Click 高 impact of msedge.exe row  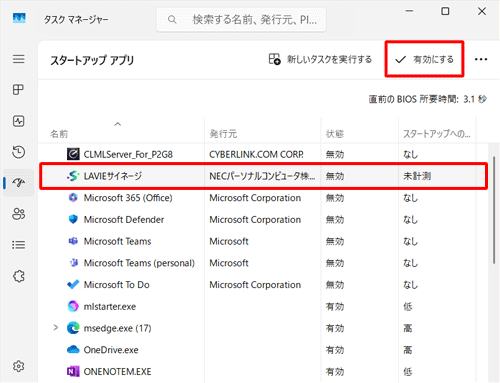pyautogui.click(x=408, y=328)
